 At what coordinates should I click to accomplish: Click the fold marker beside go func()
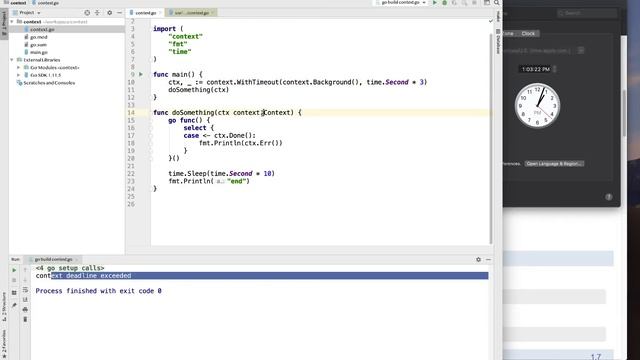coord(151,120)
